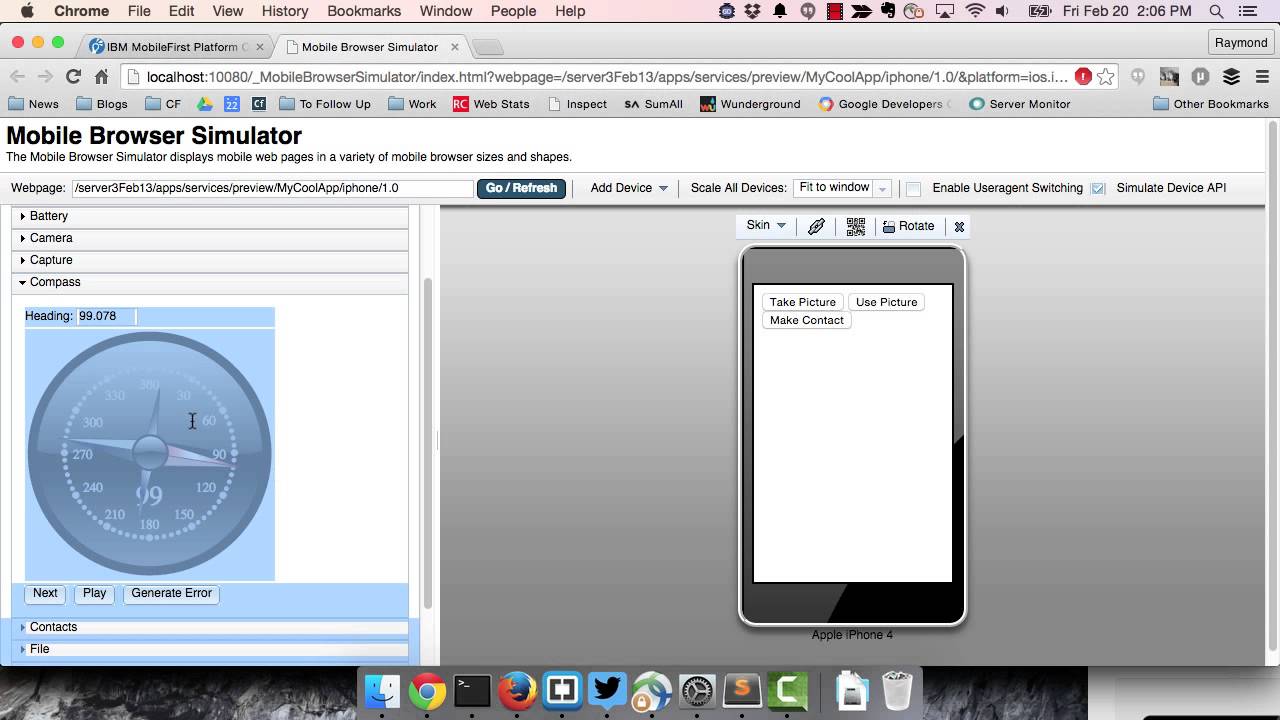
Task: Click Chrome reload page icon
Action: (73, 76)
